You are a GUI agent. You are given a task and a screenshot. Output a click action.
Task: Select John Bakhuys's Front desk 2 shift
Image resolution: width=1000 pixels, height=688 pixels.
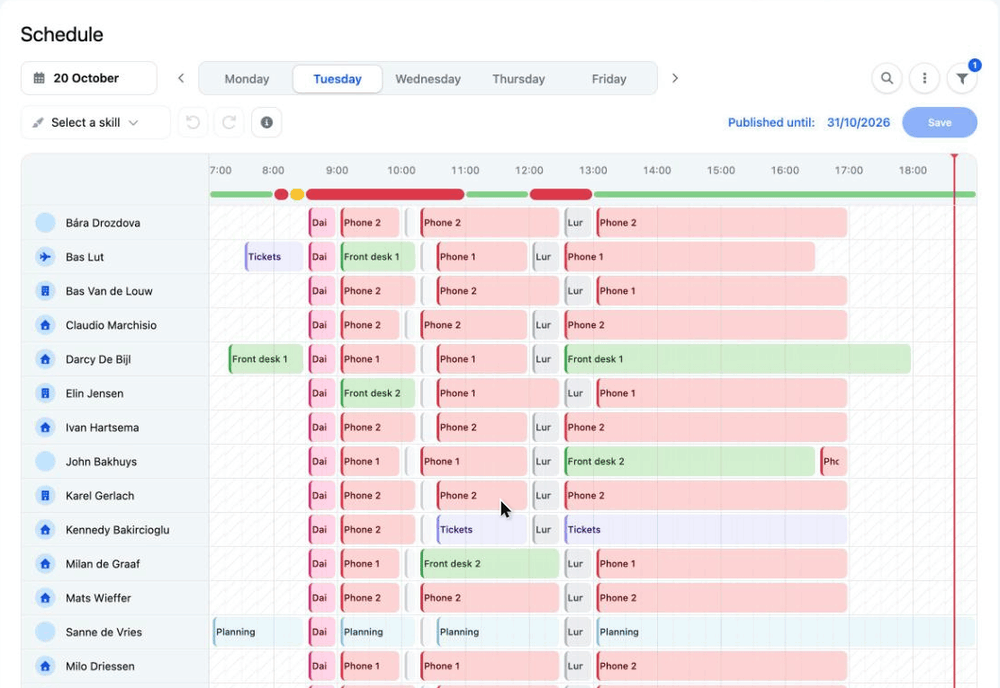[x=689, y=462]
